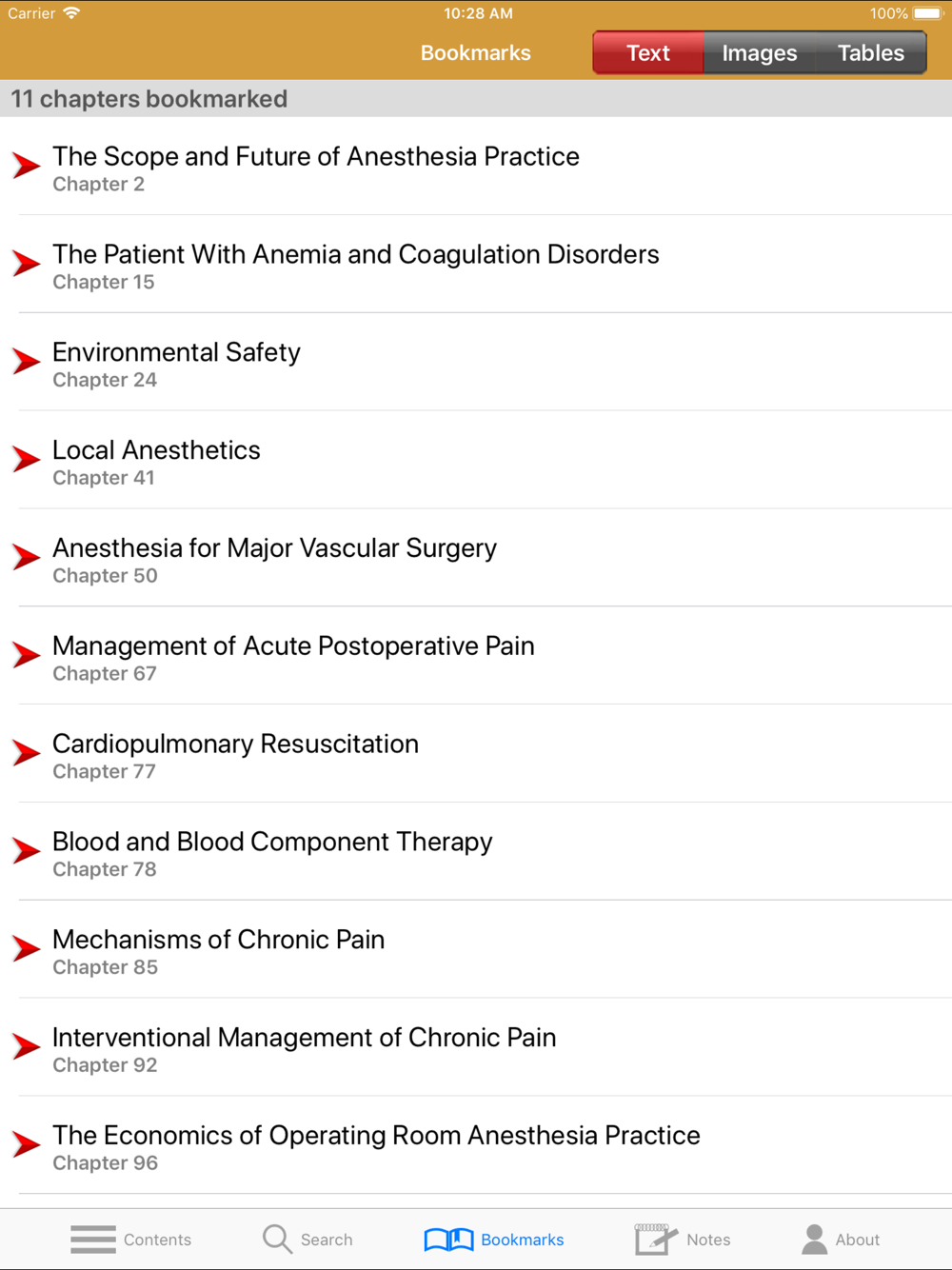This screenshot has width=952, height=1270.
Task: Open Anesthesia for Major Vascular Surgery
Action: (x=274, y=548)
